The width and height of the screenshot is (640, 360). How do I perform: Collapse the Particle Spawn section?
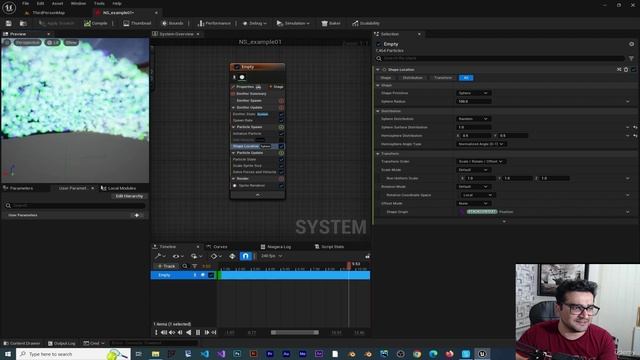coord(234,127)
